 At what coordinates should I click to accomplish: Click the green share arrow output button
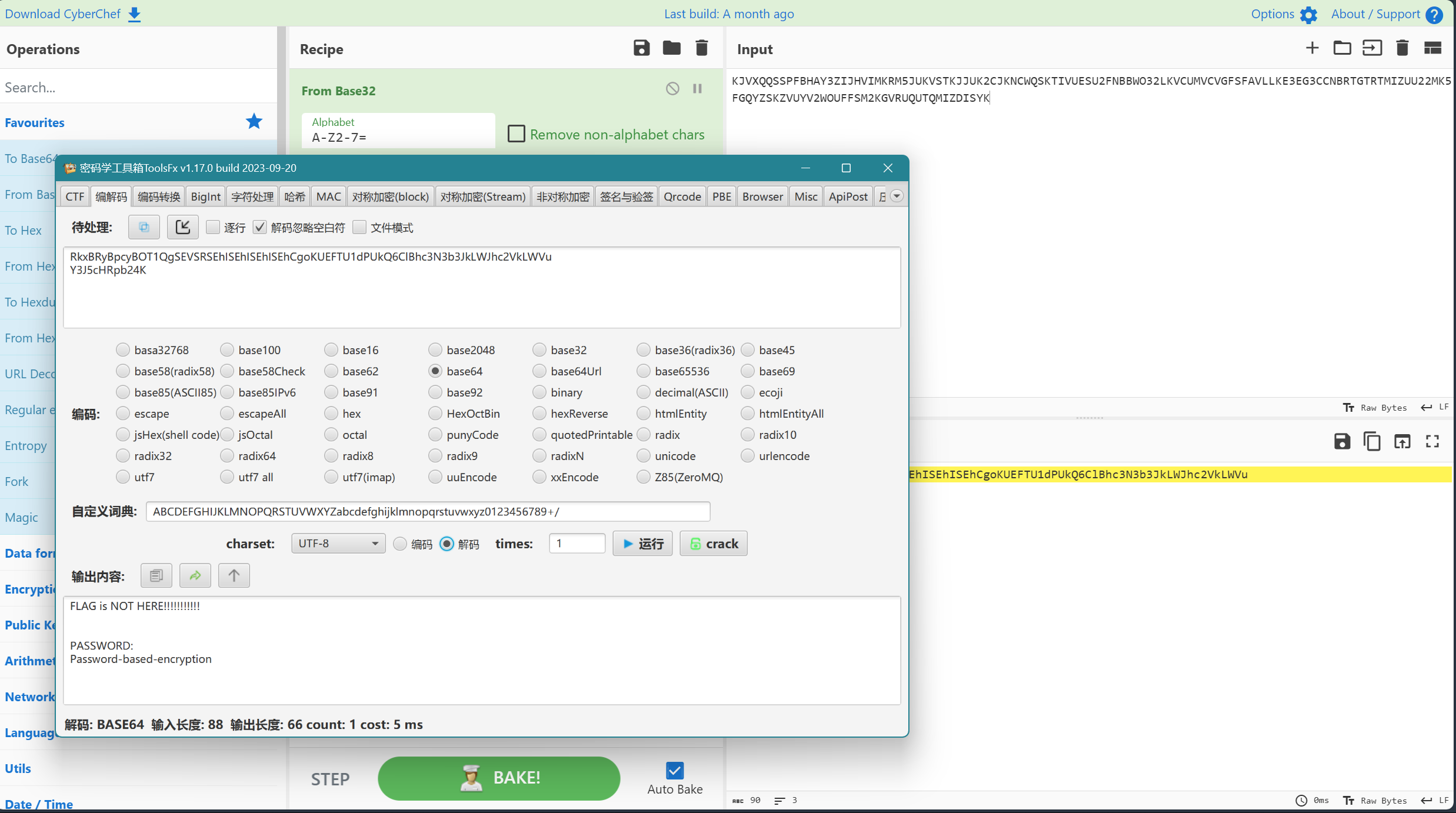coord(195,575)
